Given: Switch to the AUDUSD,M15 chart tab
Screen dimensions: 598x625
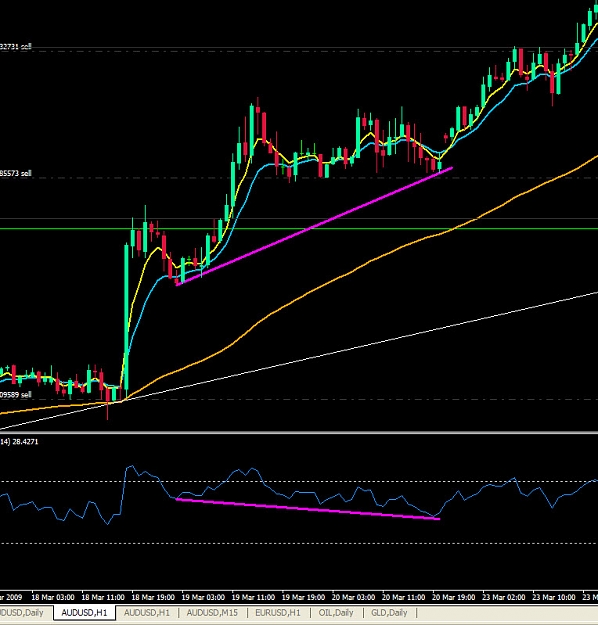Looking at the screenshot, I should click(212, 612).
